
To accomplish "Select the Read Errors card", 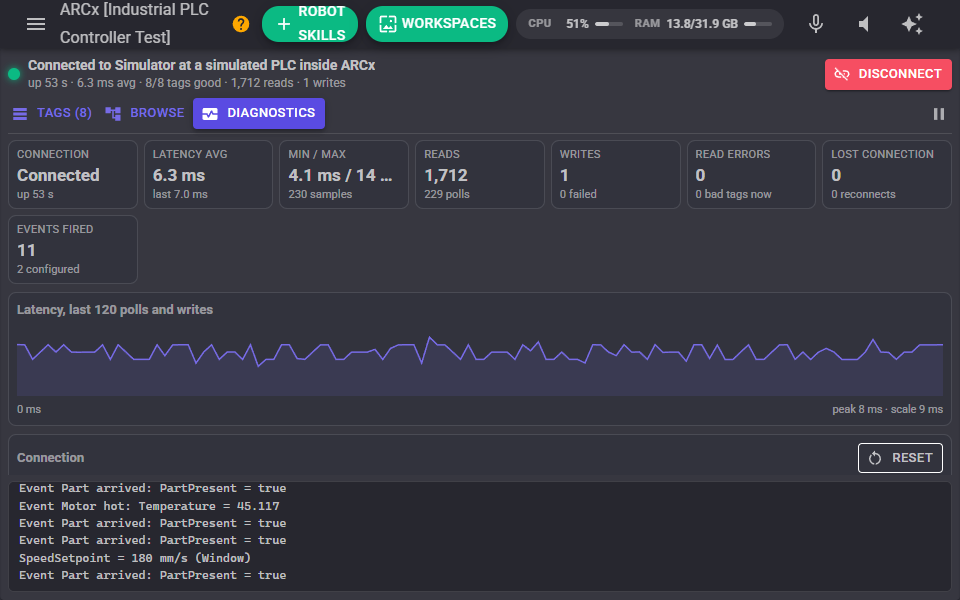I will tap(751, 174).
